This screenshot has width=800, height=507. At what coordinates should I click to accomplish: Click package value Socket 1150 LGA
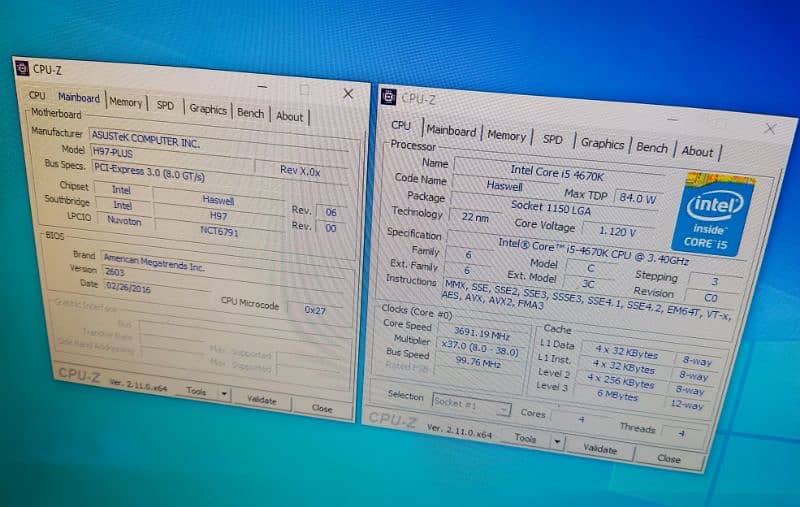[x=551, y=208]
